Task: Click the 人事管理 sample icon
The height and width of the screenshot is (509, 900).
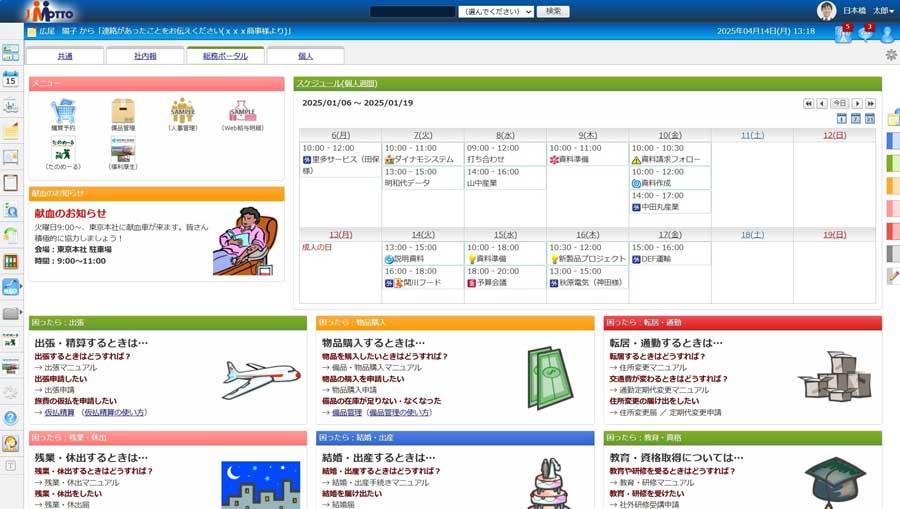Action: [182, 112]
